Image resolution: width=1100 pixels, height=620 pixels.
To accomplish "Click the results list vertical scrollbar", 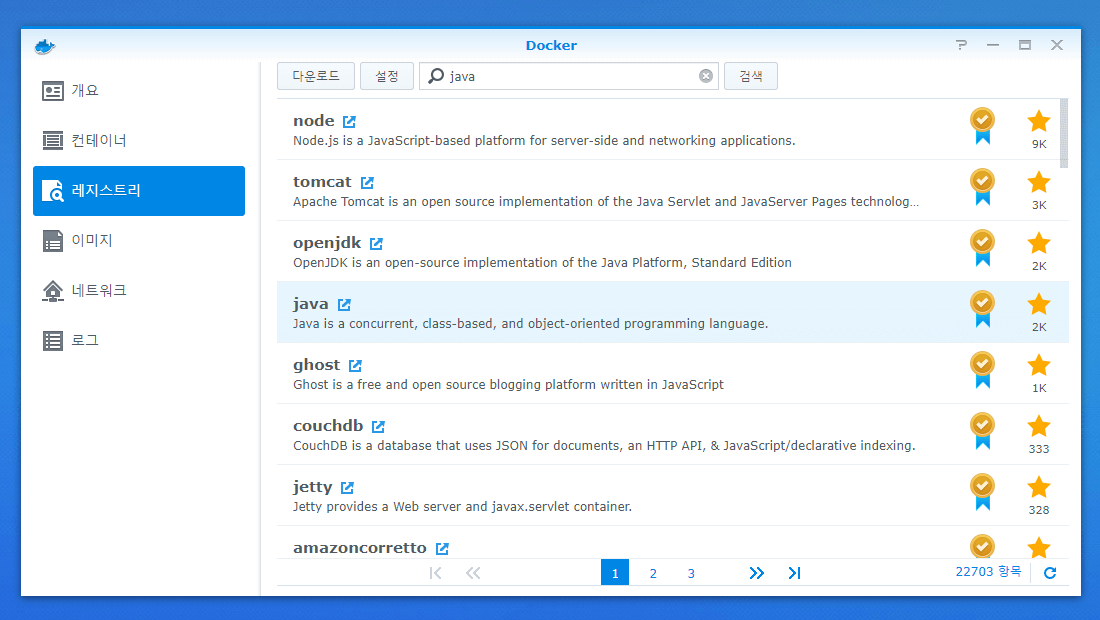I will coord(1064,133).
